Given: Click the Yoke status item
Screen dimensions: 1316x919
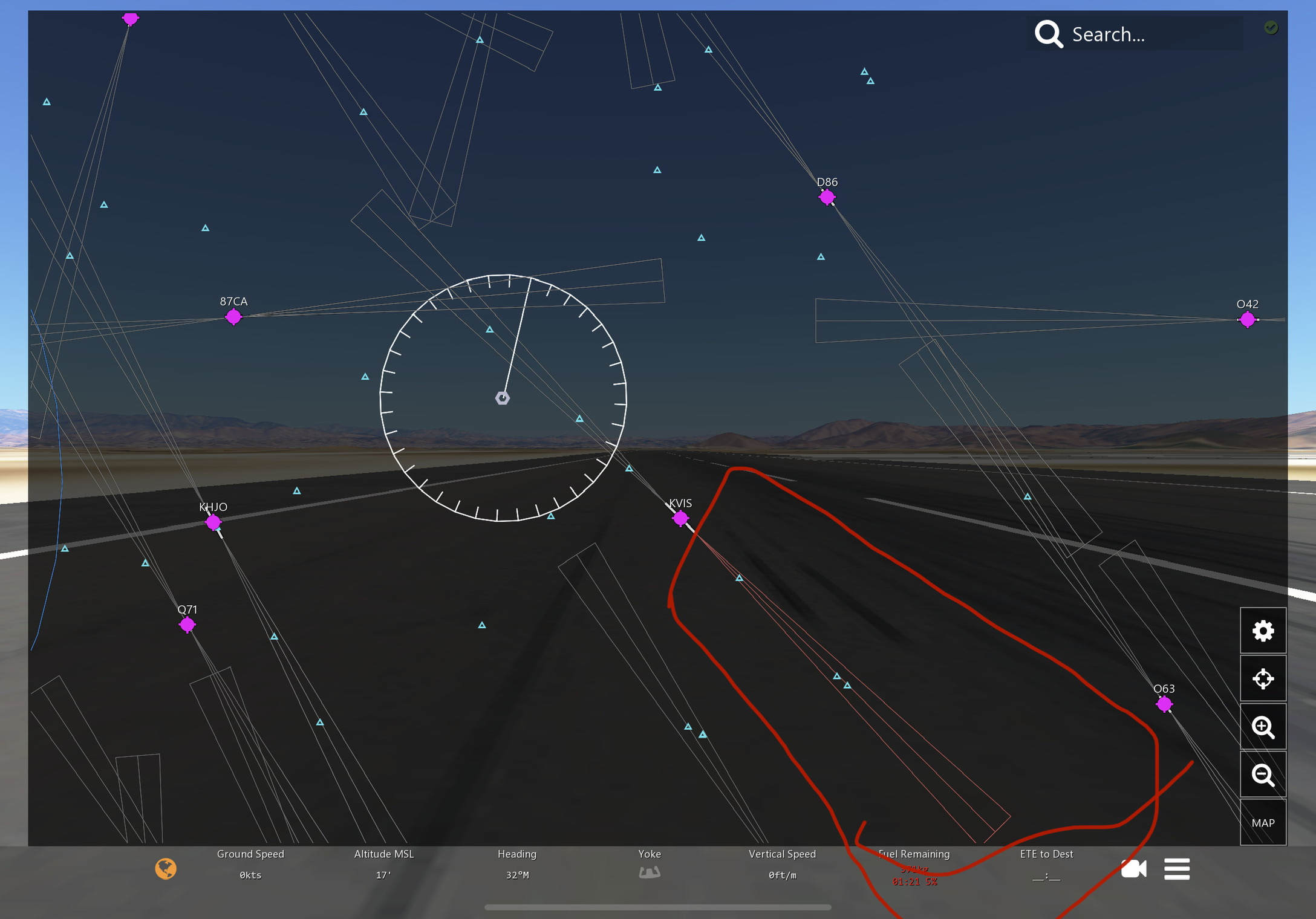Looking at the screenshot, I should 650,865.
